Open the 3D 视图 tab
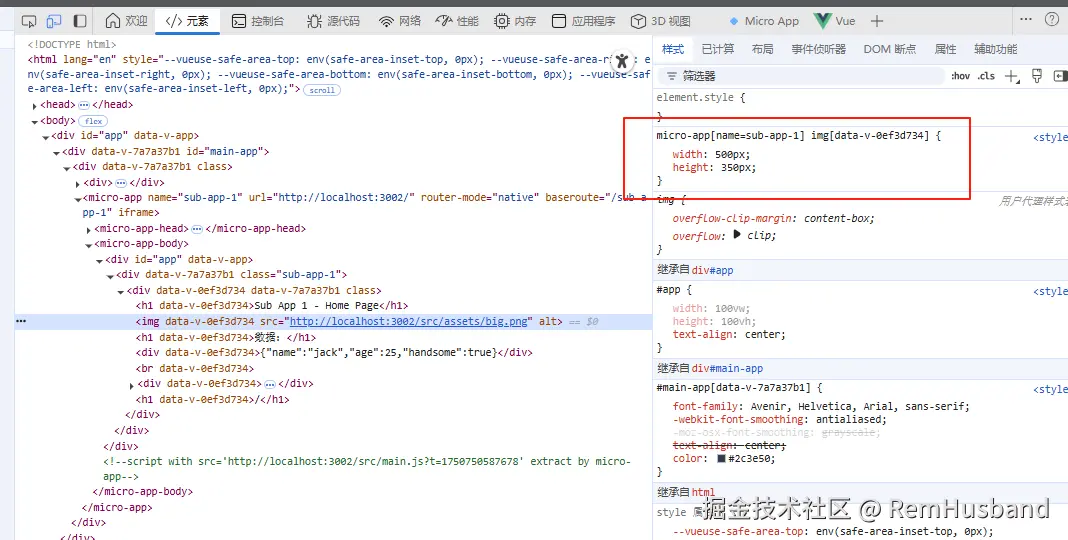Viewport: 1068px width, 540px height. (660, 21)
